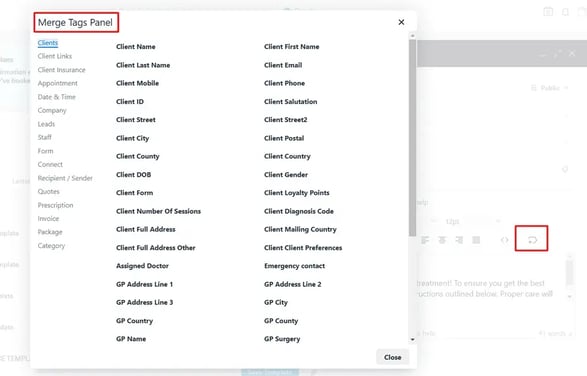The width and height of the screenshot is (587, 376).
Task: Select the align right icon
Action: click(459, 240)
